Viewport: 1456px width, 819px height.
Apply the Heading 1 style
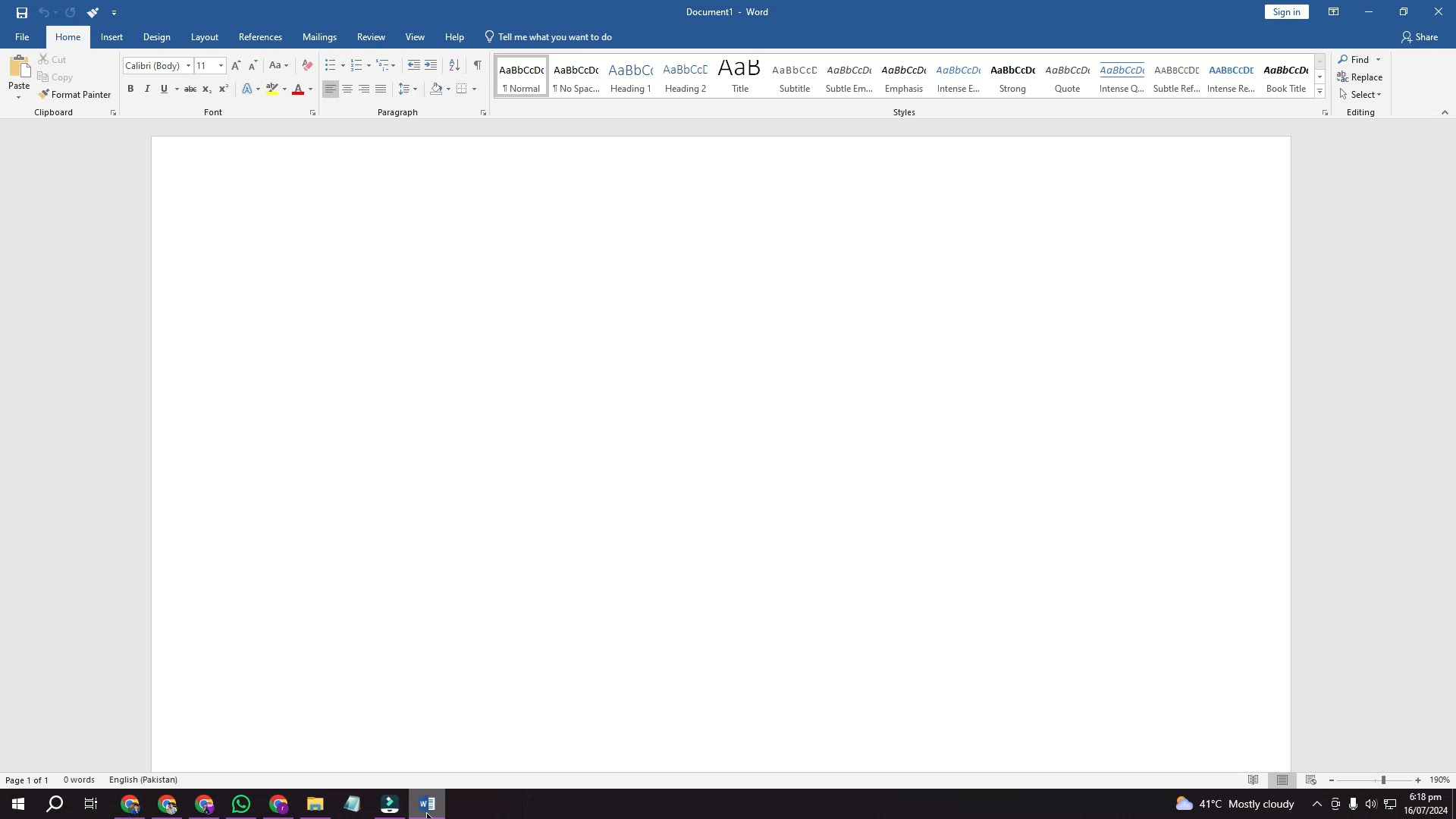click(630, 77)
